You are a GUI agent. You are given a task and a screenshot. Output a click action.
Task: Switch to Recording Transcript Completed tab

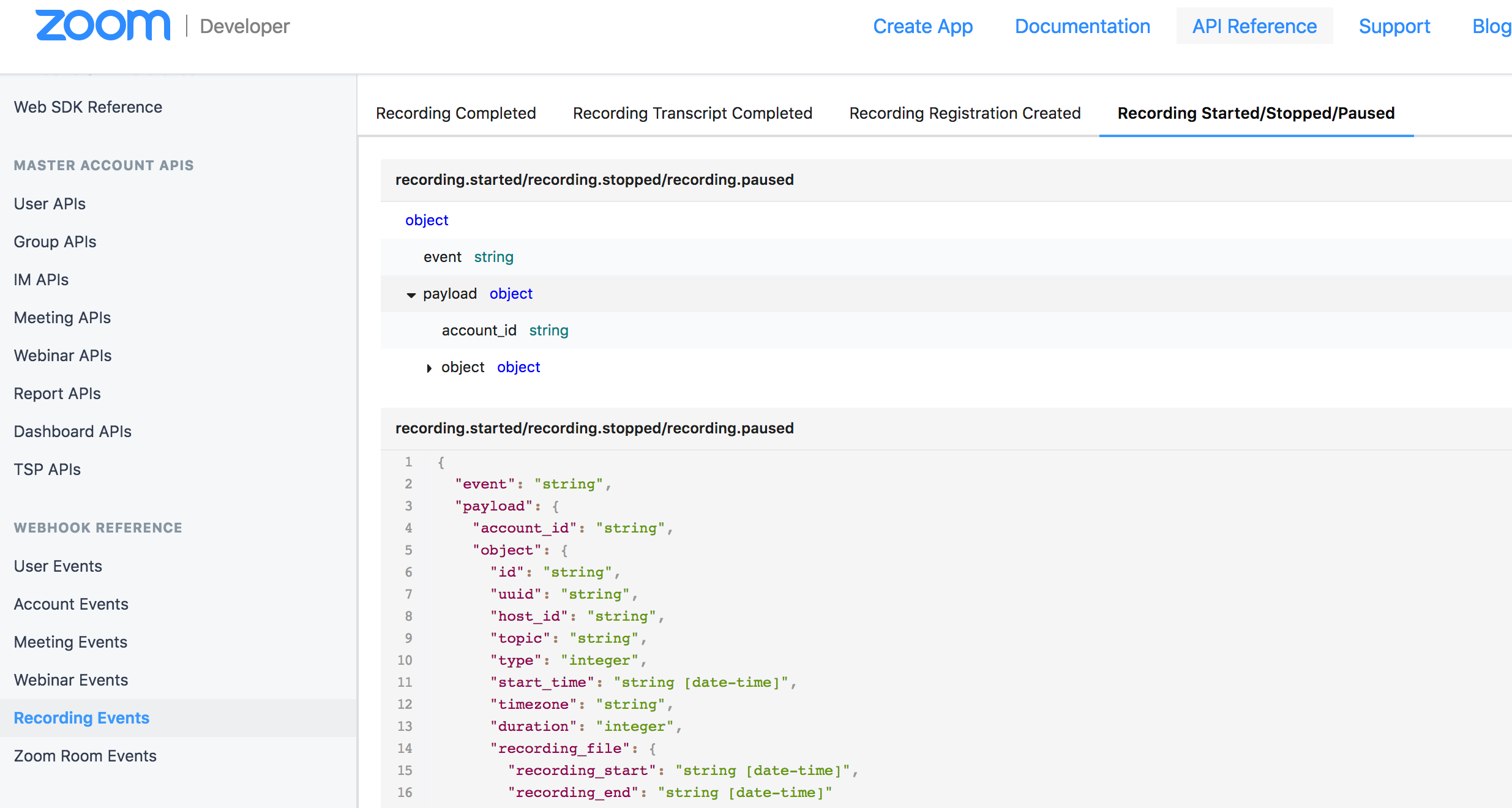pyautogui.click(x=692, y=113)
